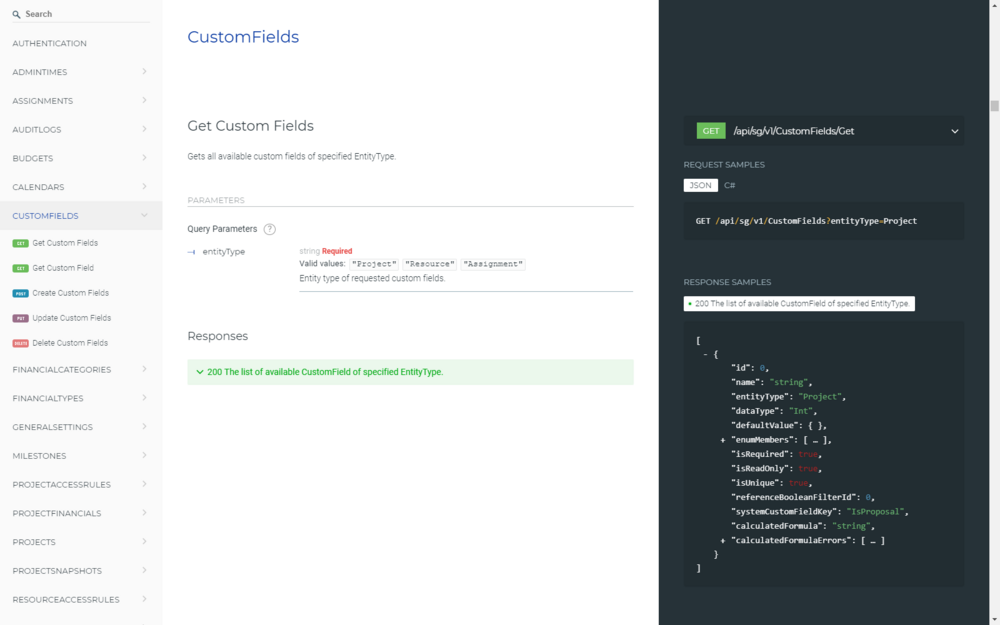The height and width of the screenshot is (625, 1000).
Task: Click the page vertical scrollbar thumb
Action: 994,106
